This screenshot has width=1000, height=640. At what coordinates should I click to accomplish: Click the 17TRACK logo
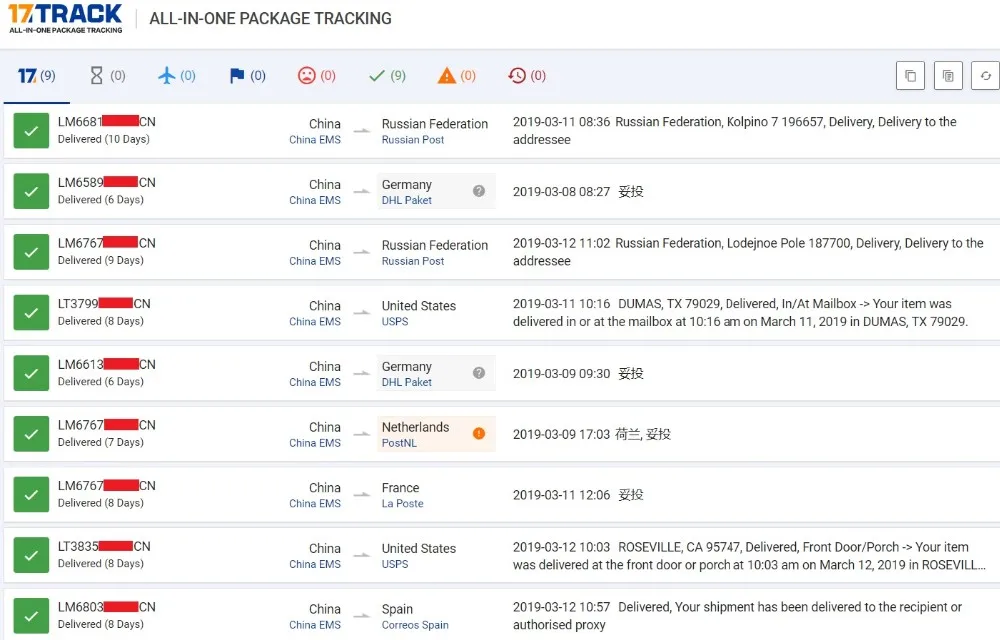click(65, 18)
